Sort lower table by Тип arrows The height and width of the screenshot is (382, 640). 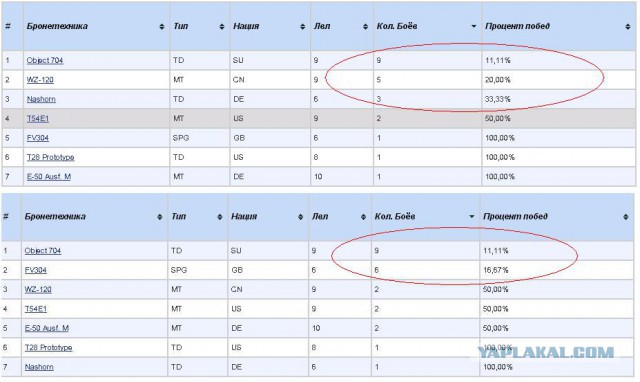pyautogui.click(x=220, y=217)
